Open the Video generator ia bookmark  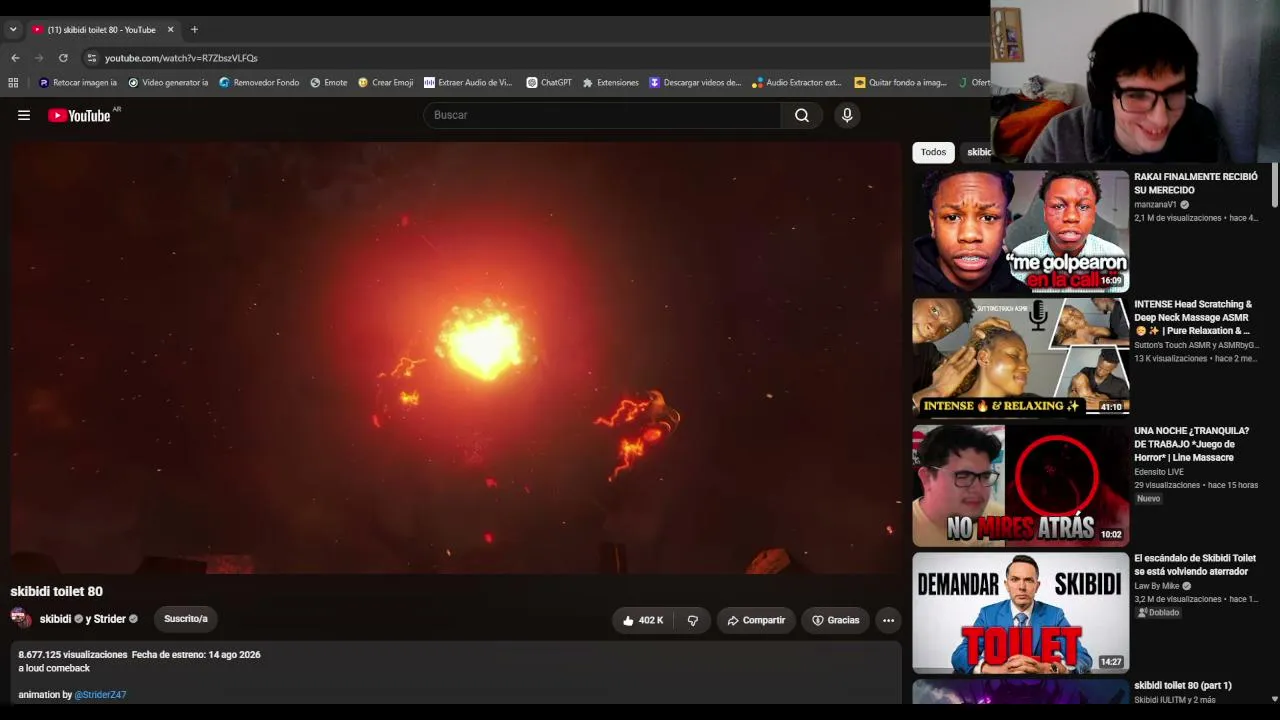tap(168, 83)
